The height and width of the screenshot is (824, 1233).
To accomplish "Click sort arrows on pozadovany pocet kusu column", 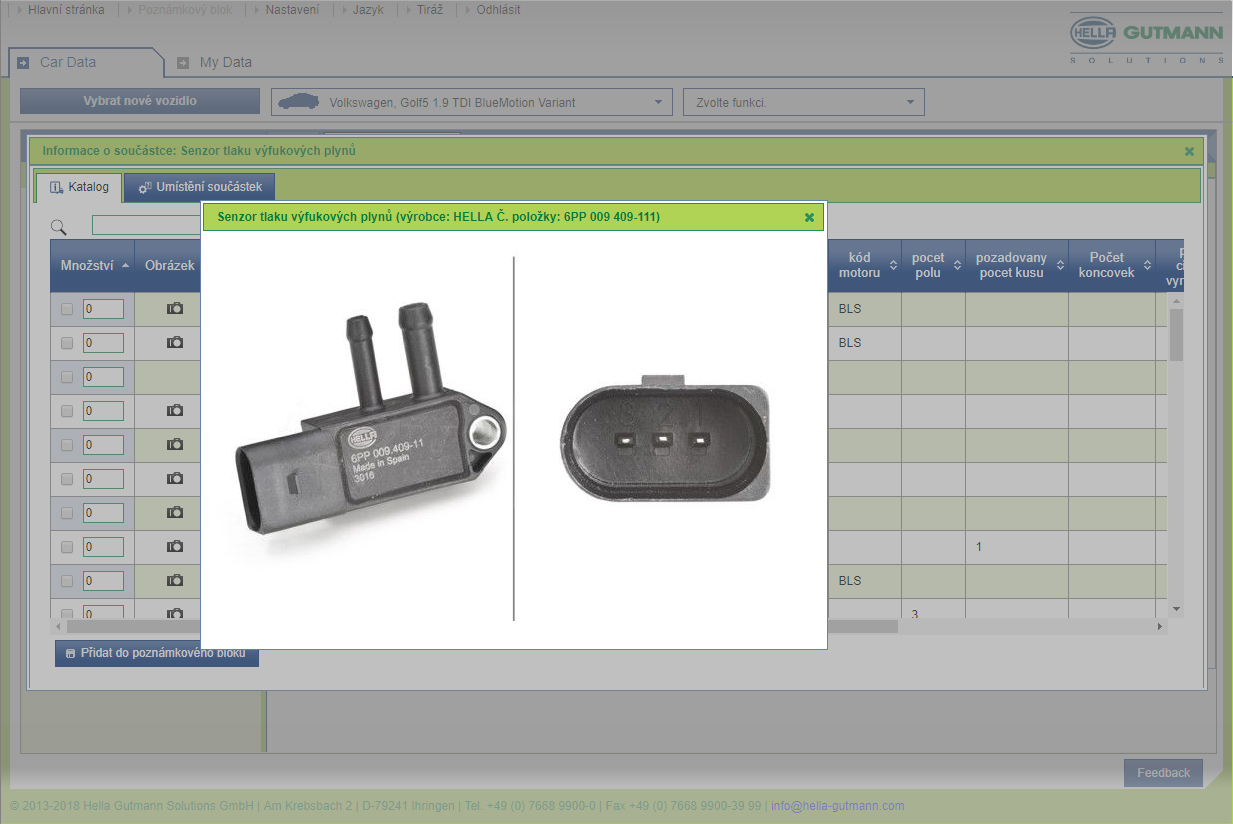I will pyautogui.click(x=1059, y=265).
